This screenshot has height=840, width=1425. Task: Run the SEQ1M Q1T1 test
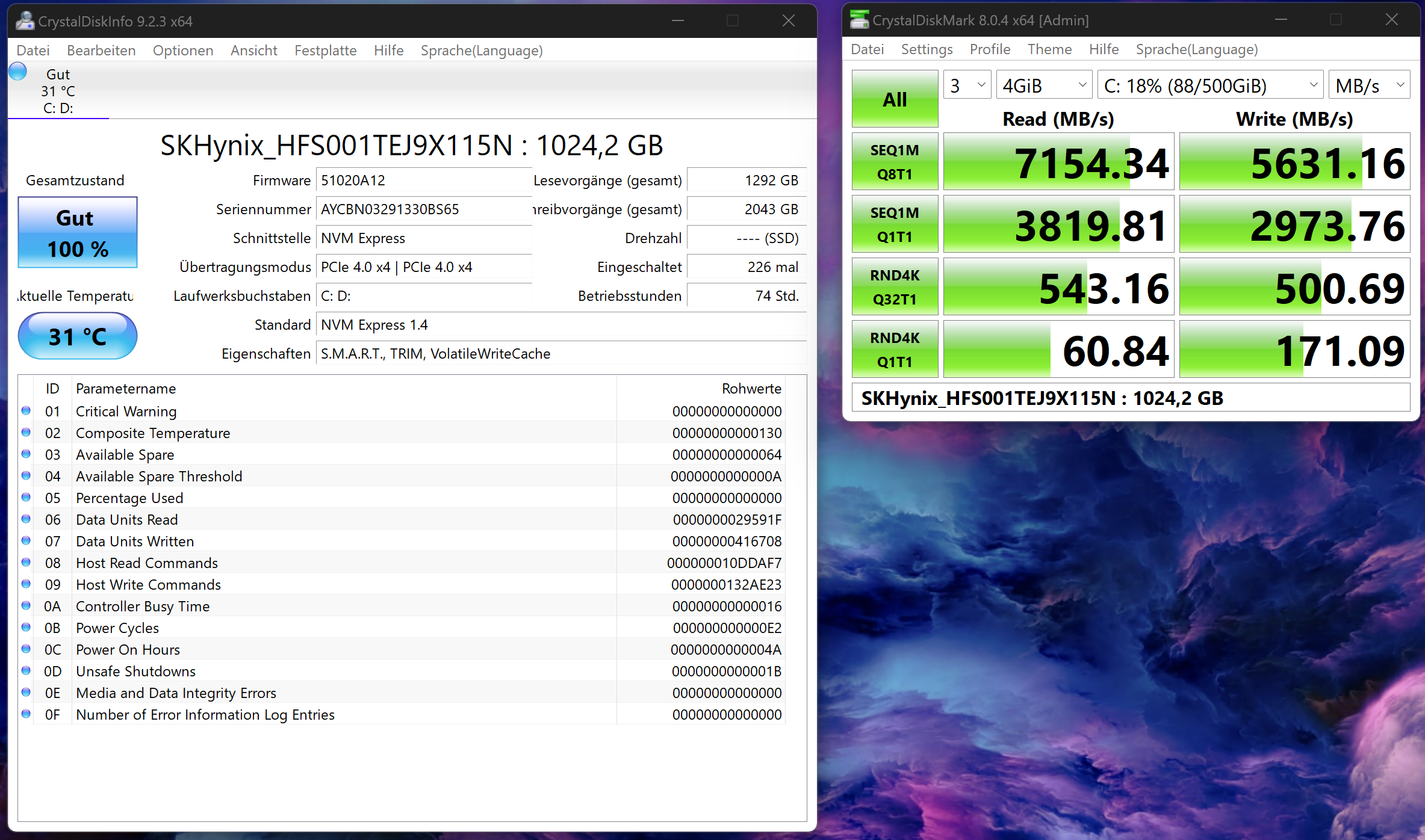pyautogui.click(x=895, y=224)
